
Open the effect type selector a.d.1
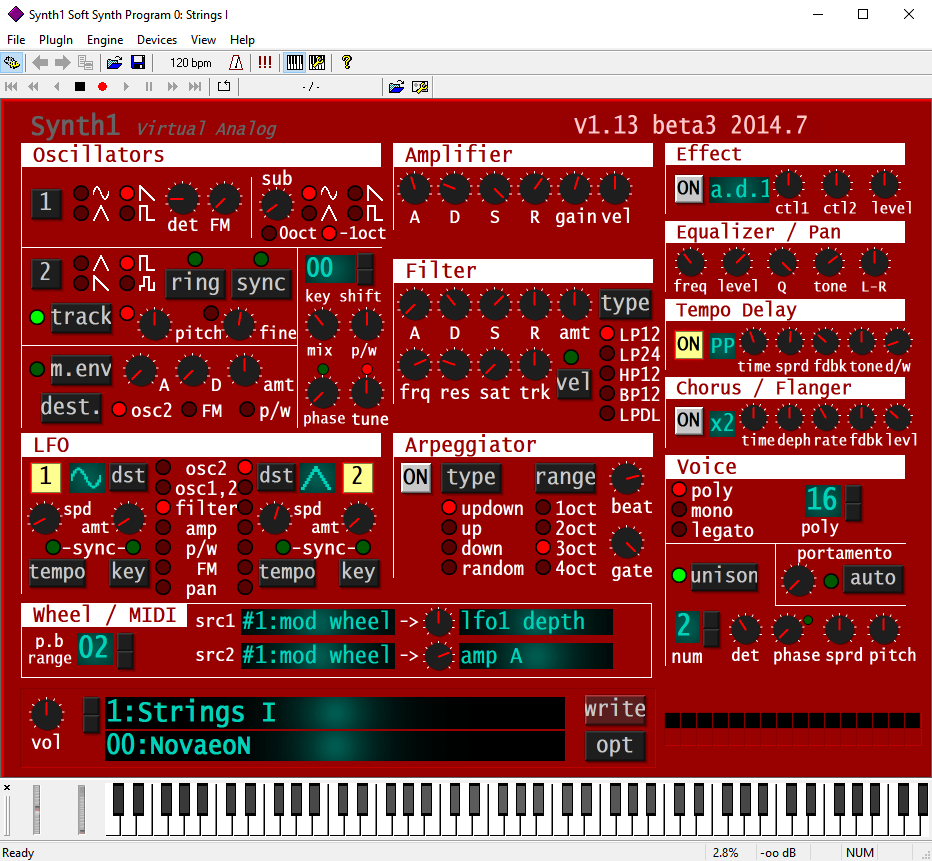tap(739, 190)
